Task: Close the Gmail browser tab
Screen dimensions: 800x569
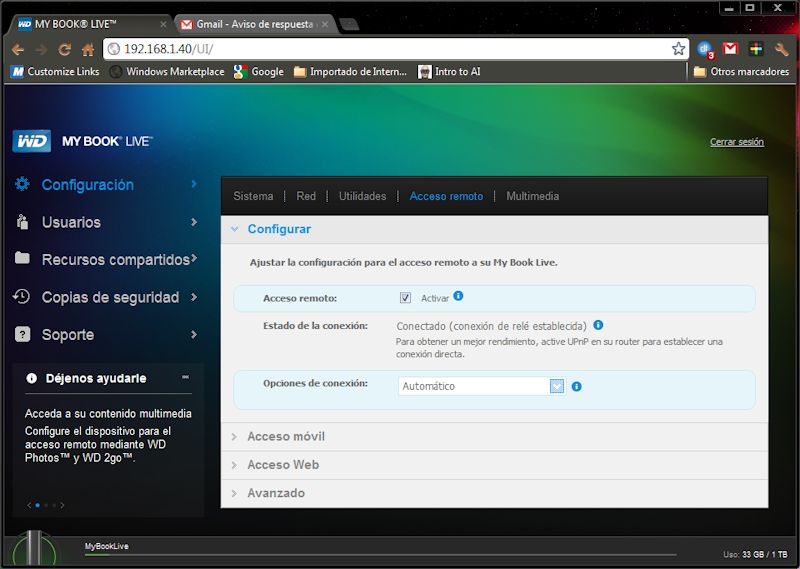Action: (x=325, y=24)
